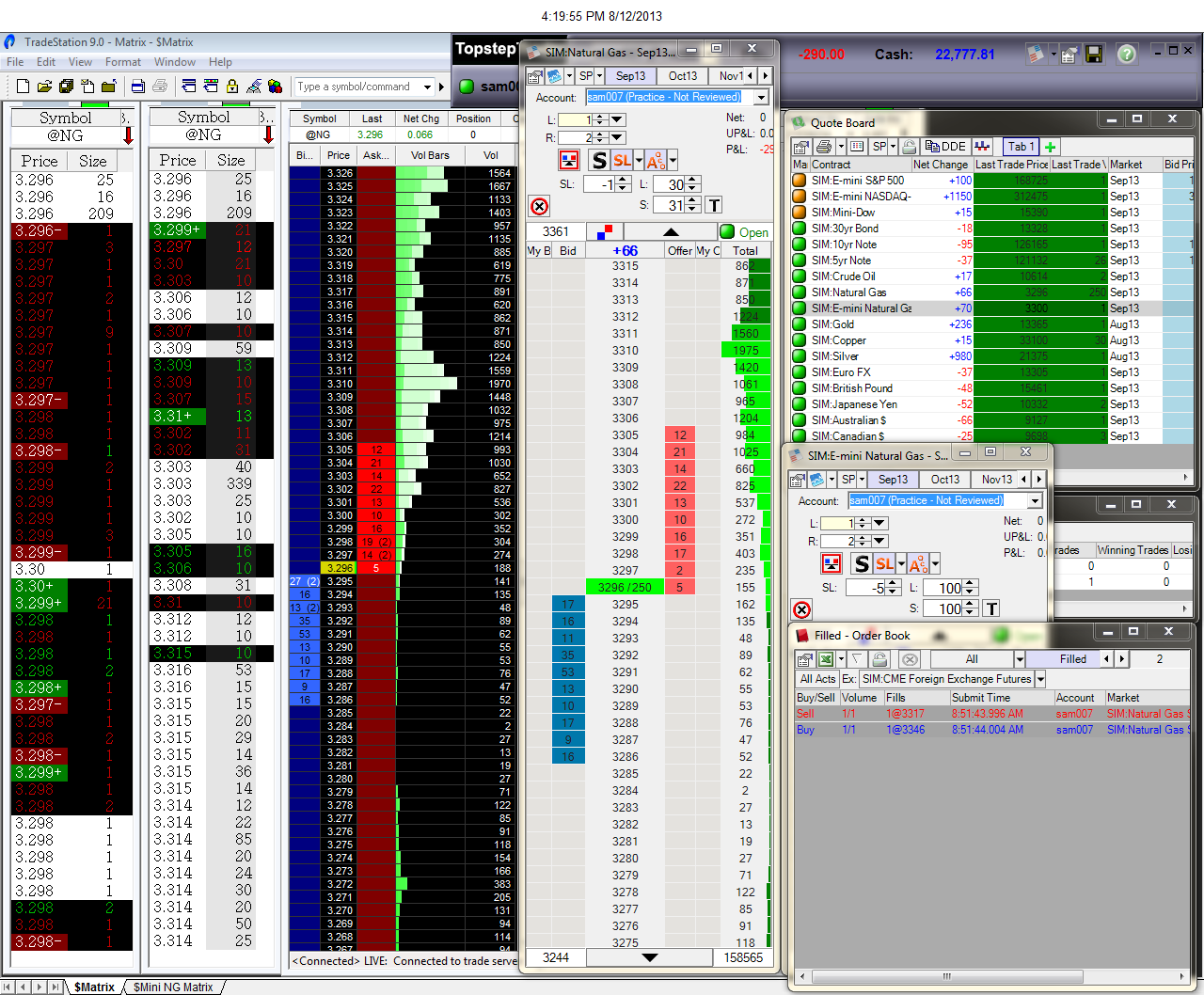Click the T button beside S quantity 31

(714, 205)
